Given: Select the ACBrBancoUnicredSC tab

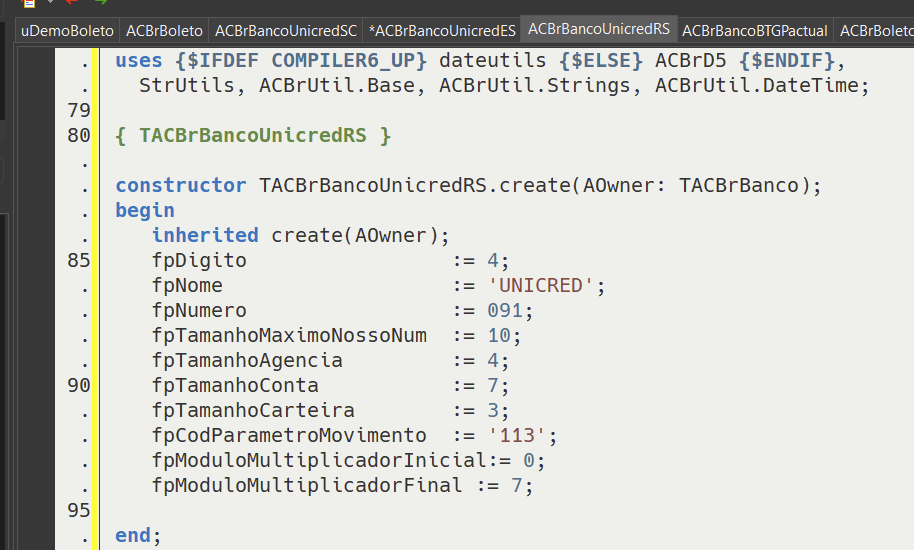Looking at the screenshot, I should [286, 31].
